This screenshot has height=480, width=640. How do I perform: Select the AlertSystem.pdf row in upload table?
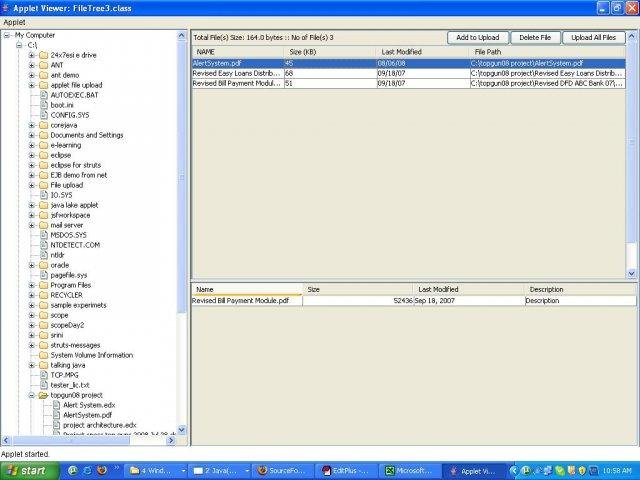pyautogui.click(x=409, y=63)
